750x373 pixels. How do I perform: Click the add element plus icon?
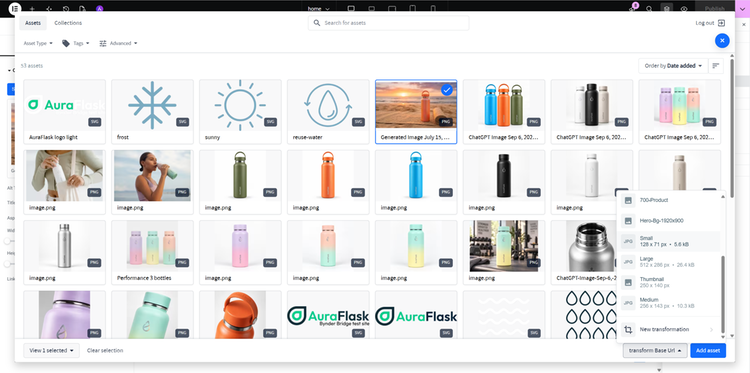pyautogui.click(x=32, y=9)
